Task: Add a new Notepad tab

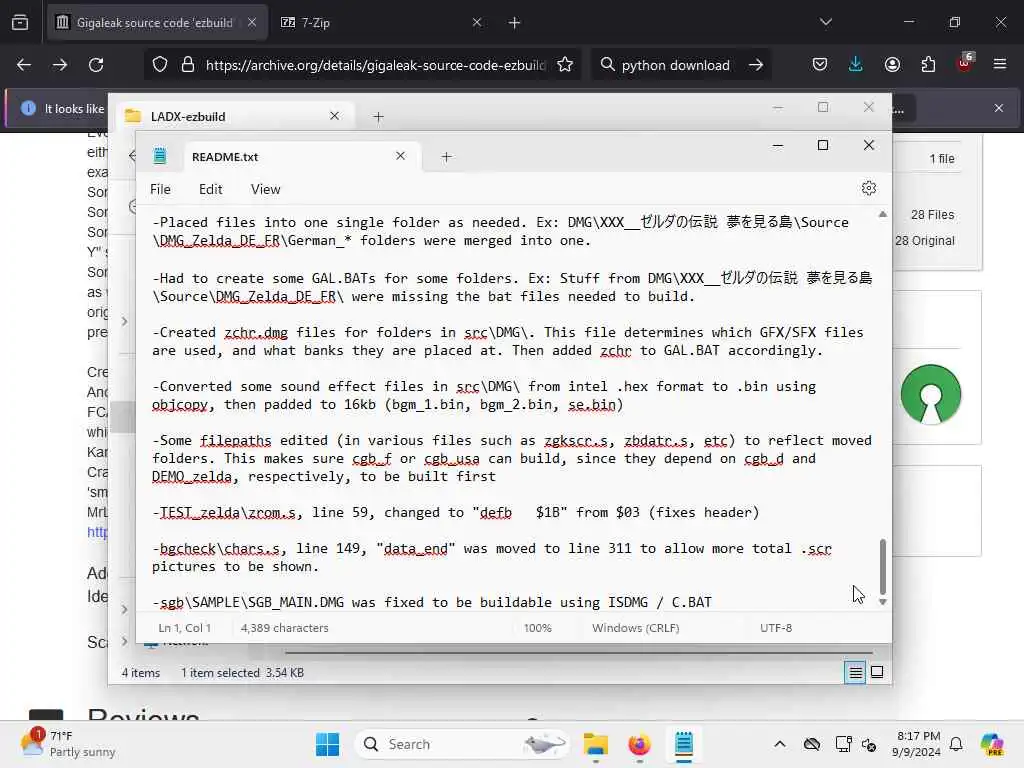Action: (446, 157)
